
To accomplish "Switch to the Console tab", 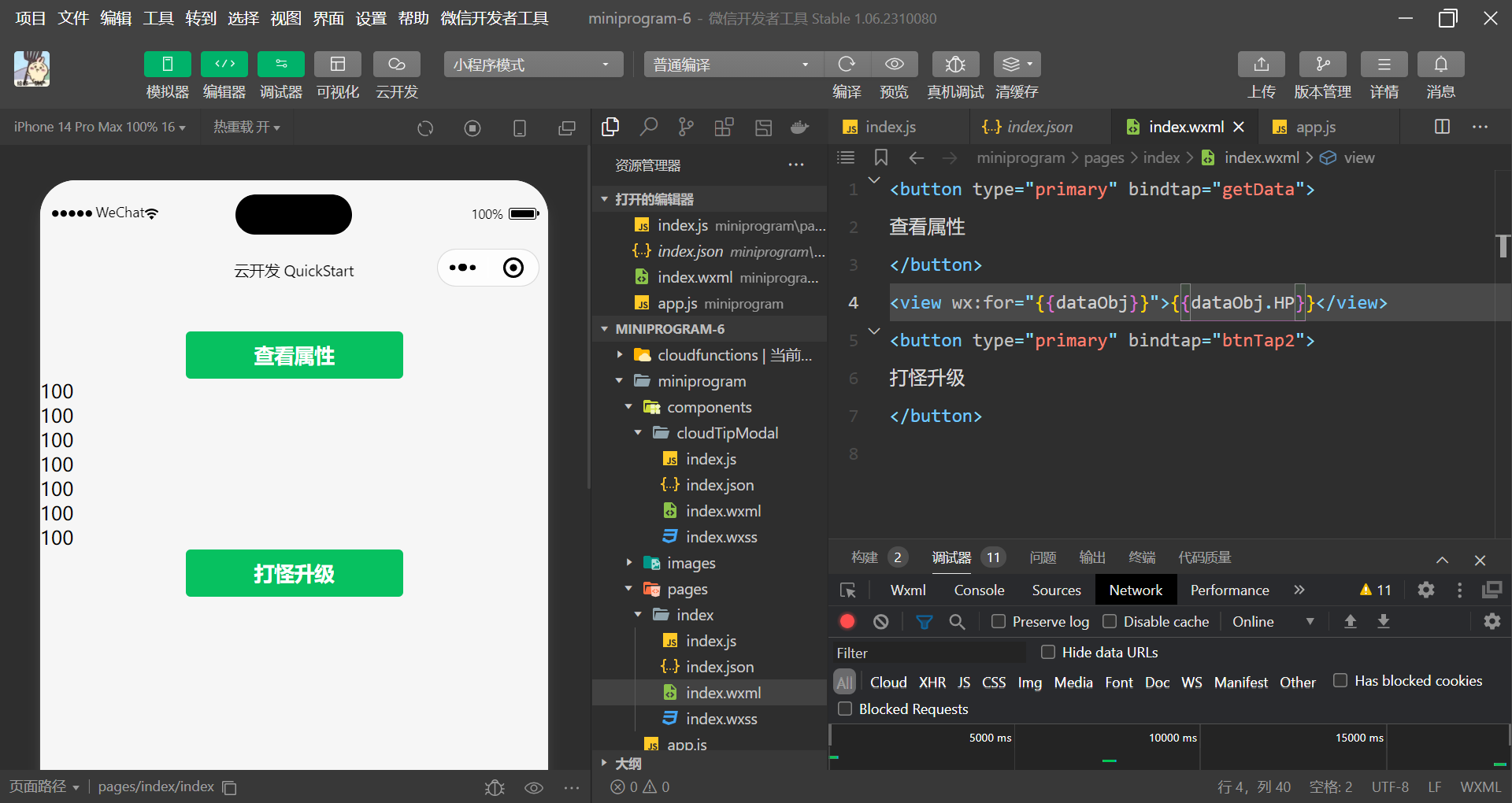I will pyautogui.click(x=979, y=590).
